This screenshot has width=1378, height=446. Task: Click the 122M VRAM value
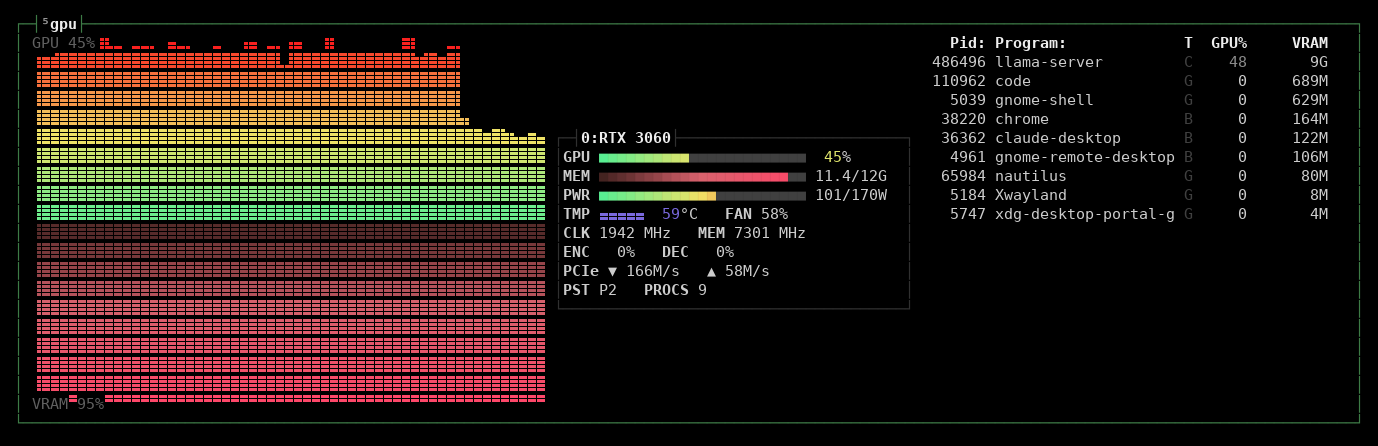[1310, 138]
